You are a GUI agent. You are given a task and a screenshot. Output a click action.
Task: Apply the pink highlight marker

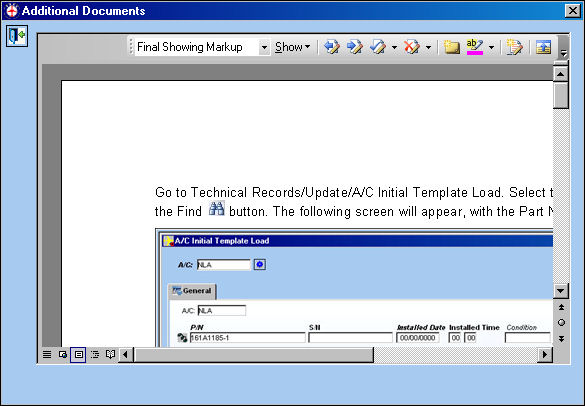pos(475,47)
